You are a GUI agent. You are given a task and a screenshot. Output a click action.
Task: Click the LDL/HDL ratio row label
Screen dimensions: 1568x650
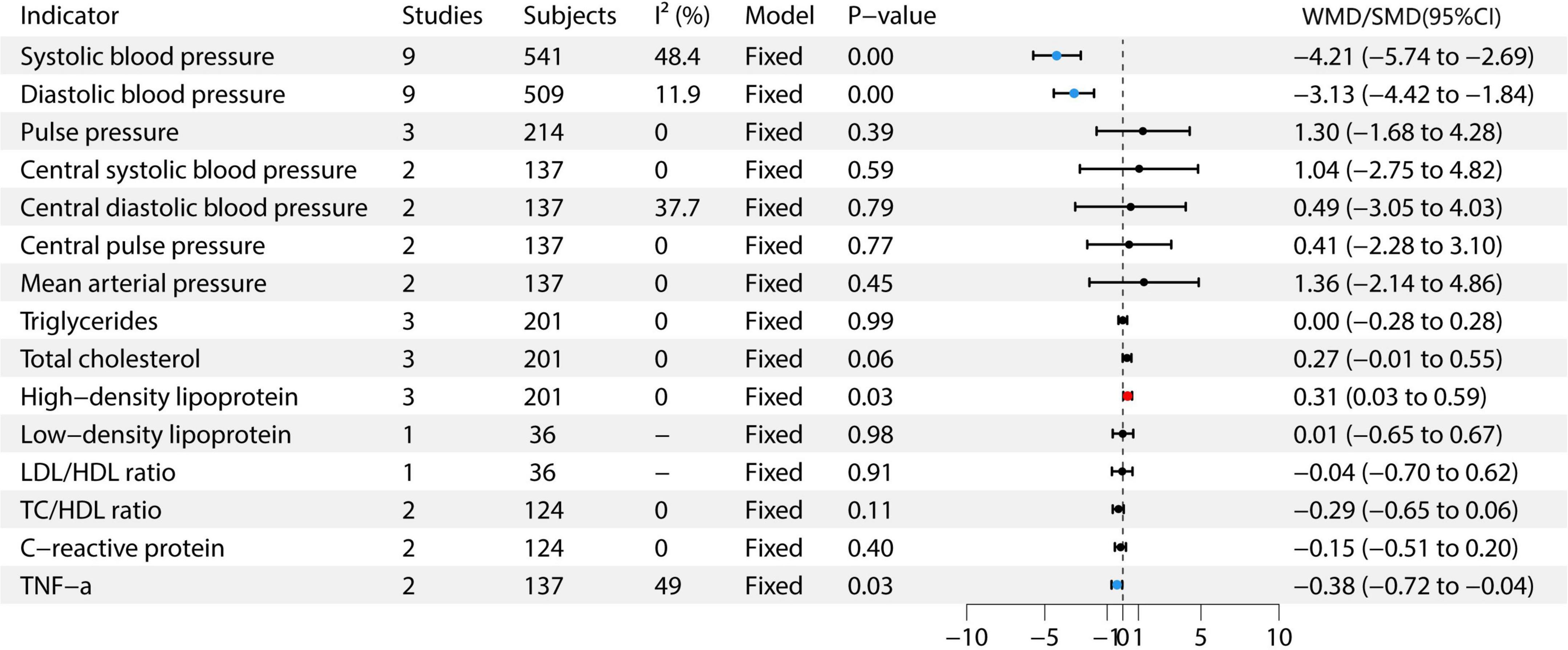(x=98, y=473)
